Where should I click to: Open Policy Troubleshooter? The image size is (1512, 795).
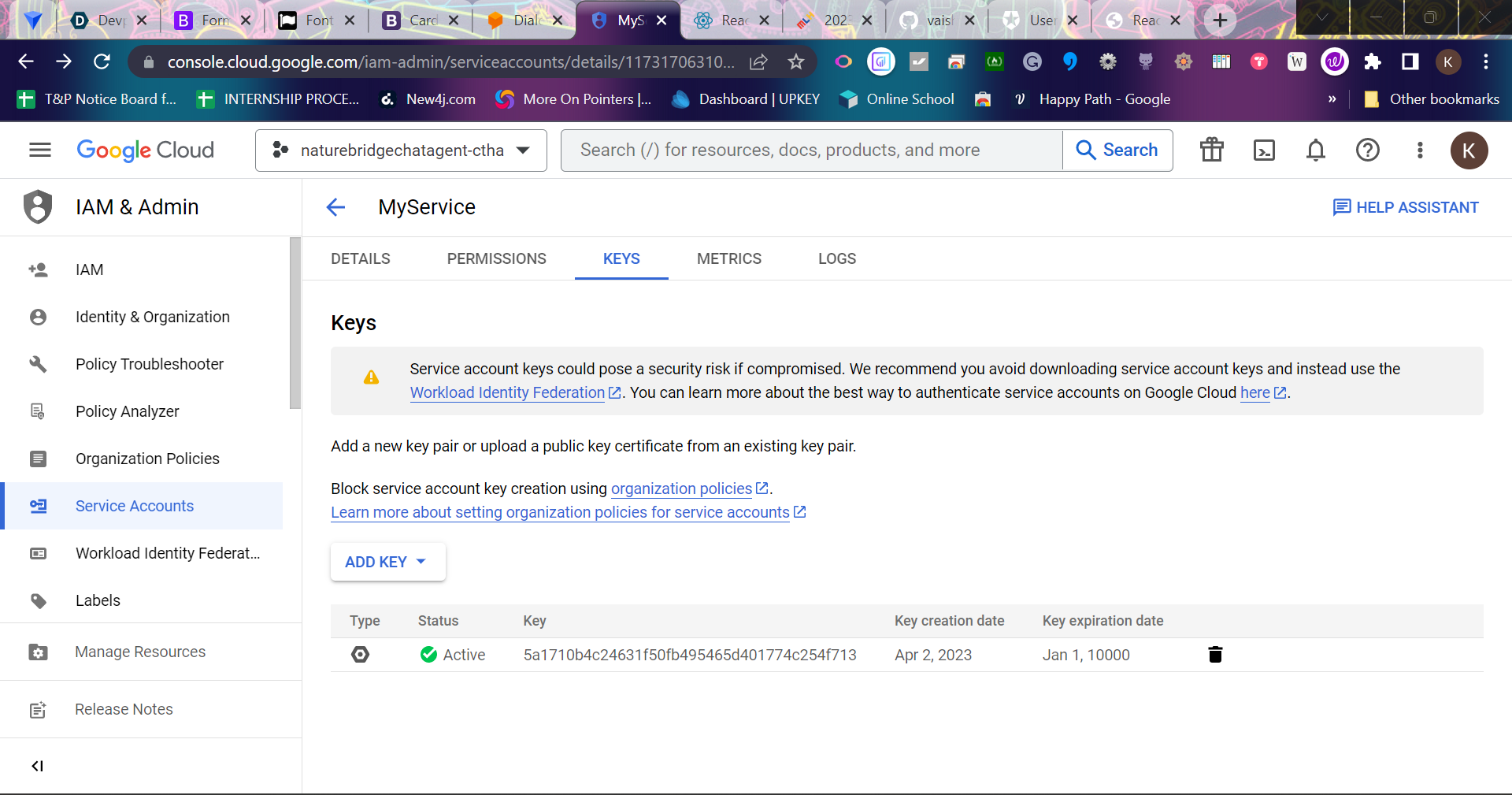[142, 364]
